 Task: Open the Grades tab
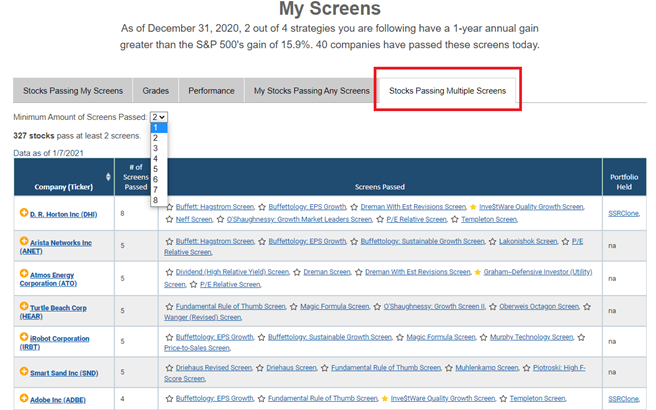pos(156,90)
